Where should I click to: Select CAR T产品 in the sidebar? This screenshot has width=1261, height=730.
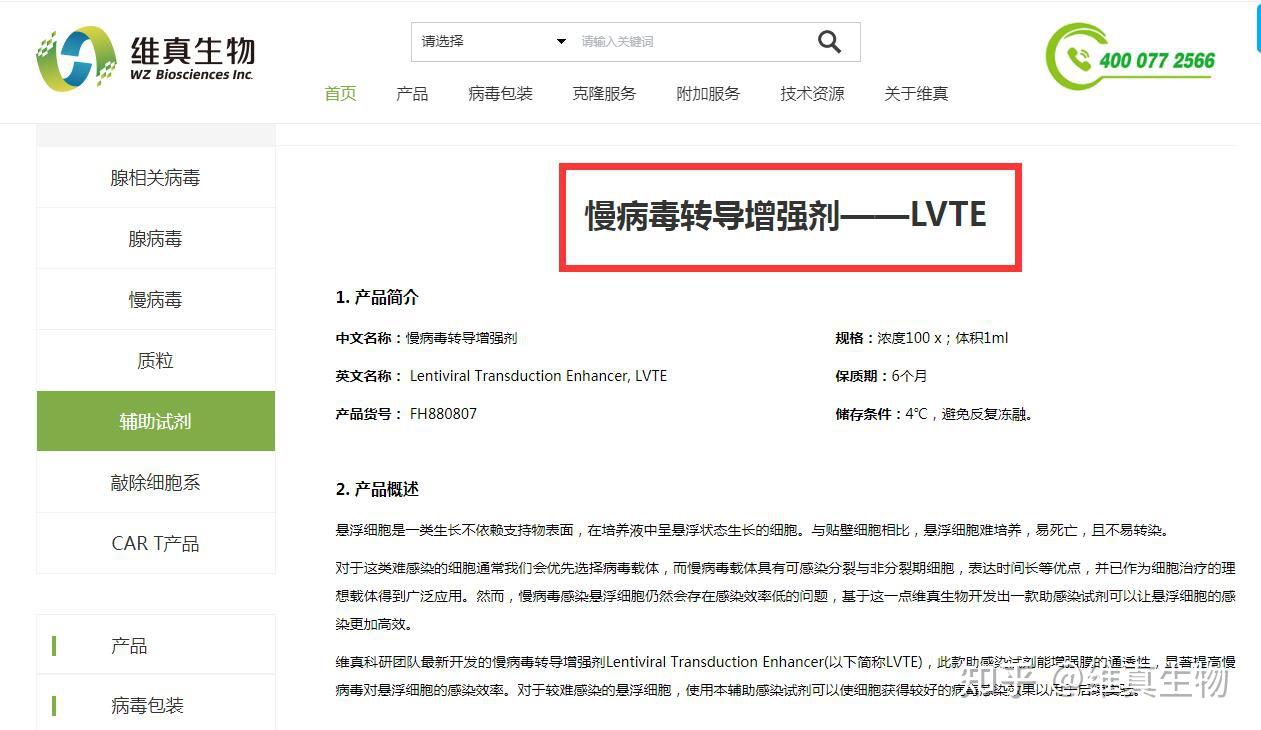tap(155, 543)
